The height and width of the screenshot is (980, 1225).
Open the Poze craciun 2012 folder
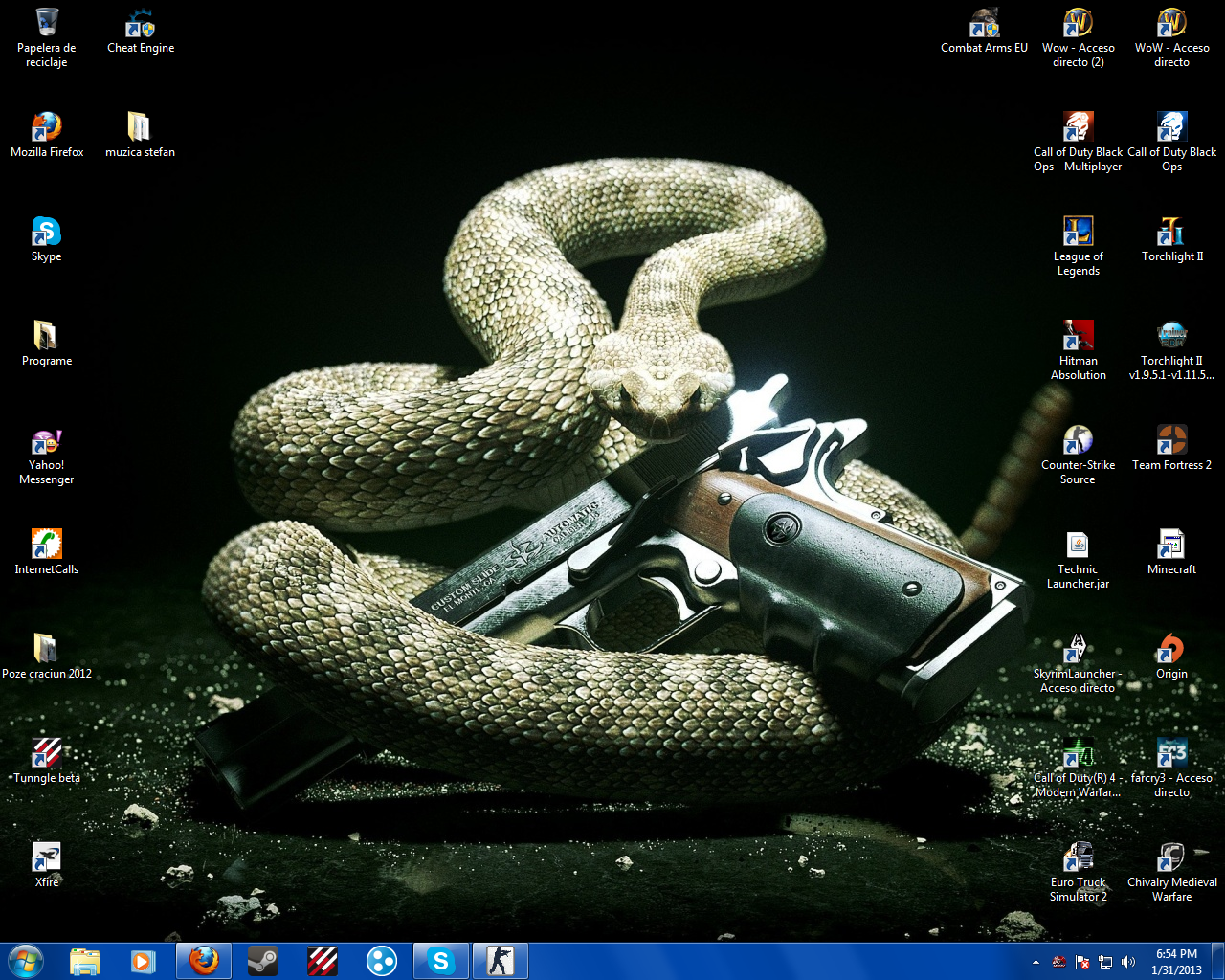47,657
